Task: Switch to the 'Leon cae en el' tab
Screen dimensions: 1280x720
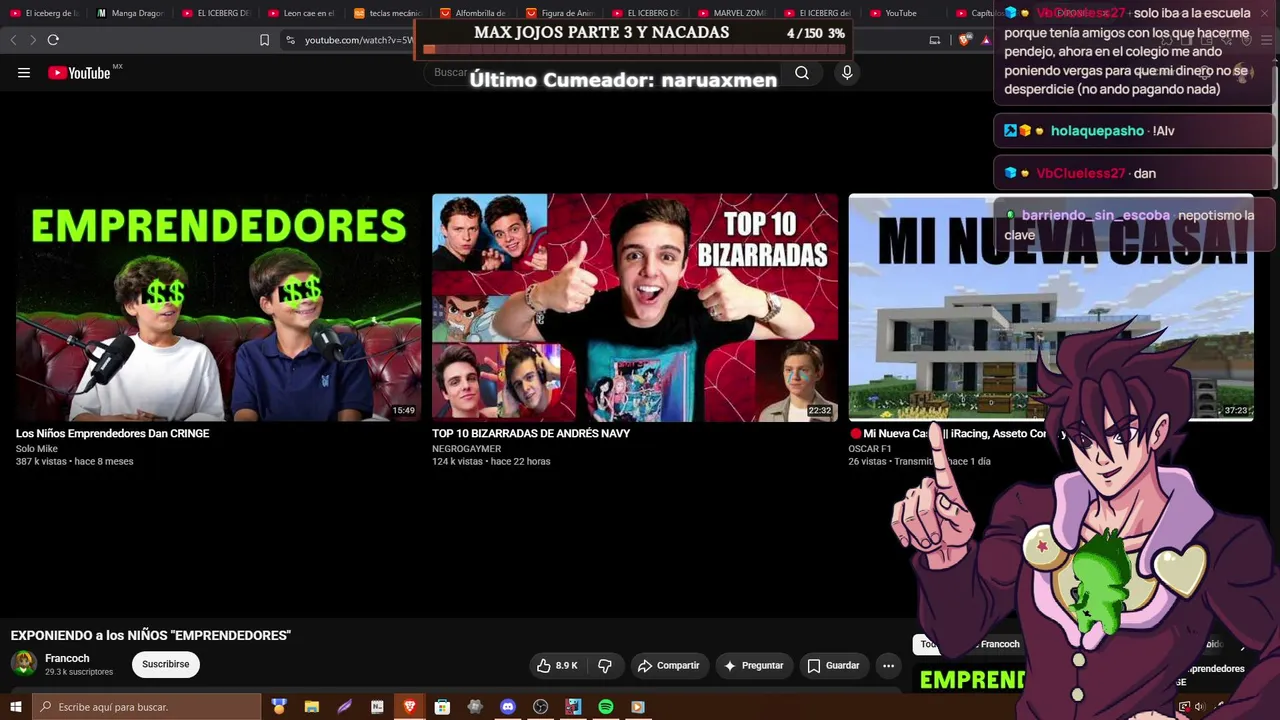Action: pyautogui.click(x=302, y=13)
